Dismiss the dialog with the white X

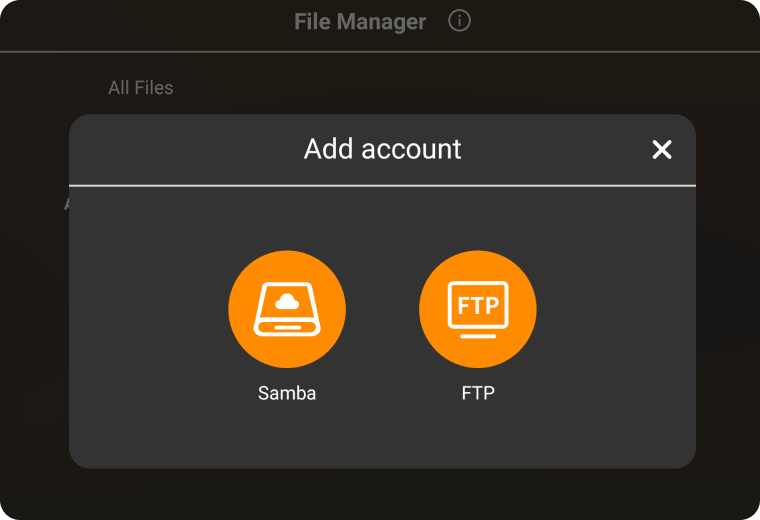[662, 150]
